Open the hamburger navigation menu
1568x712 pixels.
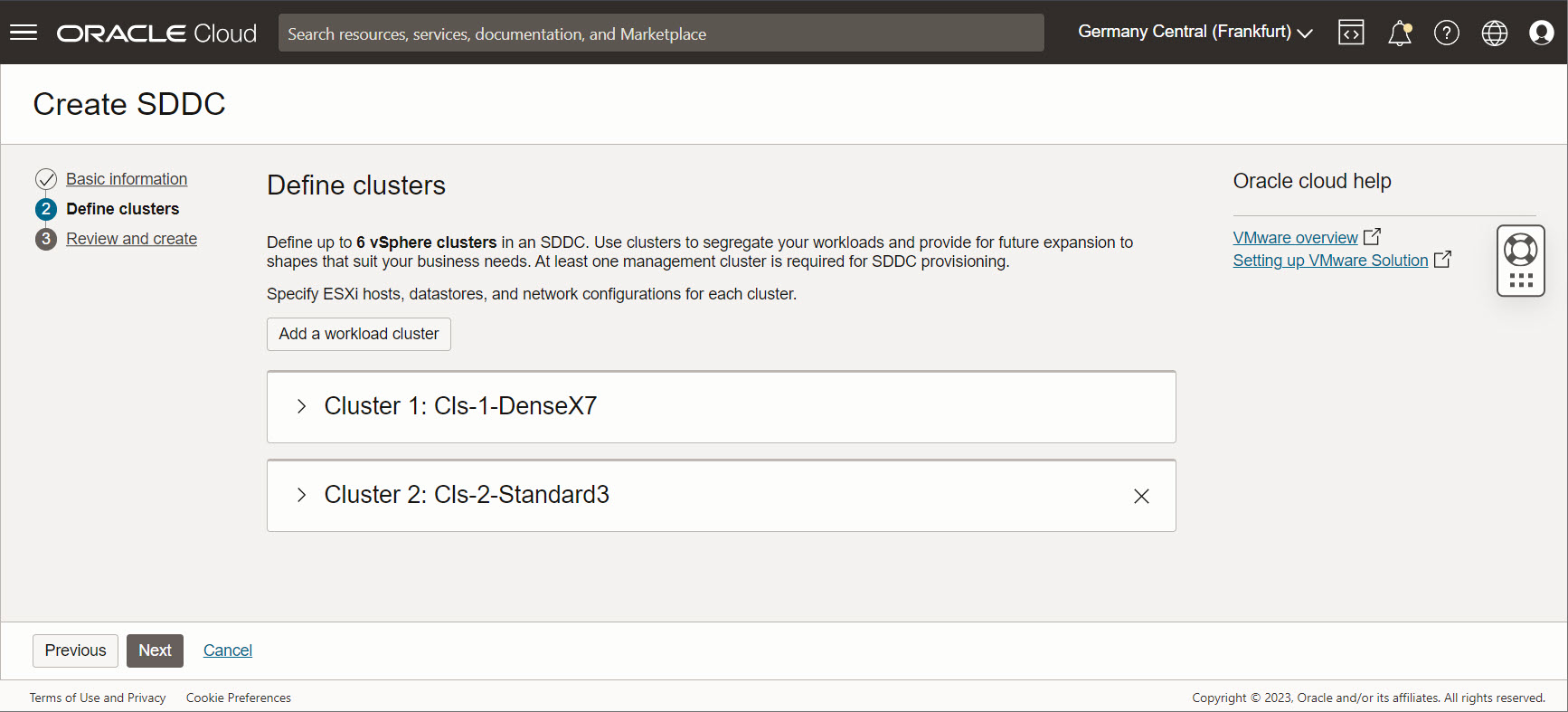(24, 33)
